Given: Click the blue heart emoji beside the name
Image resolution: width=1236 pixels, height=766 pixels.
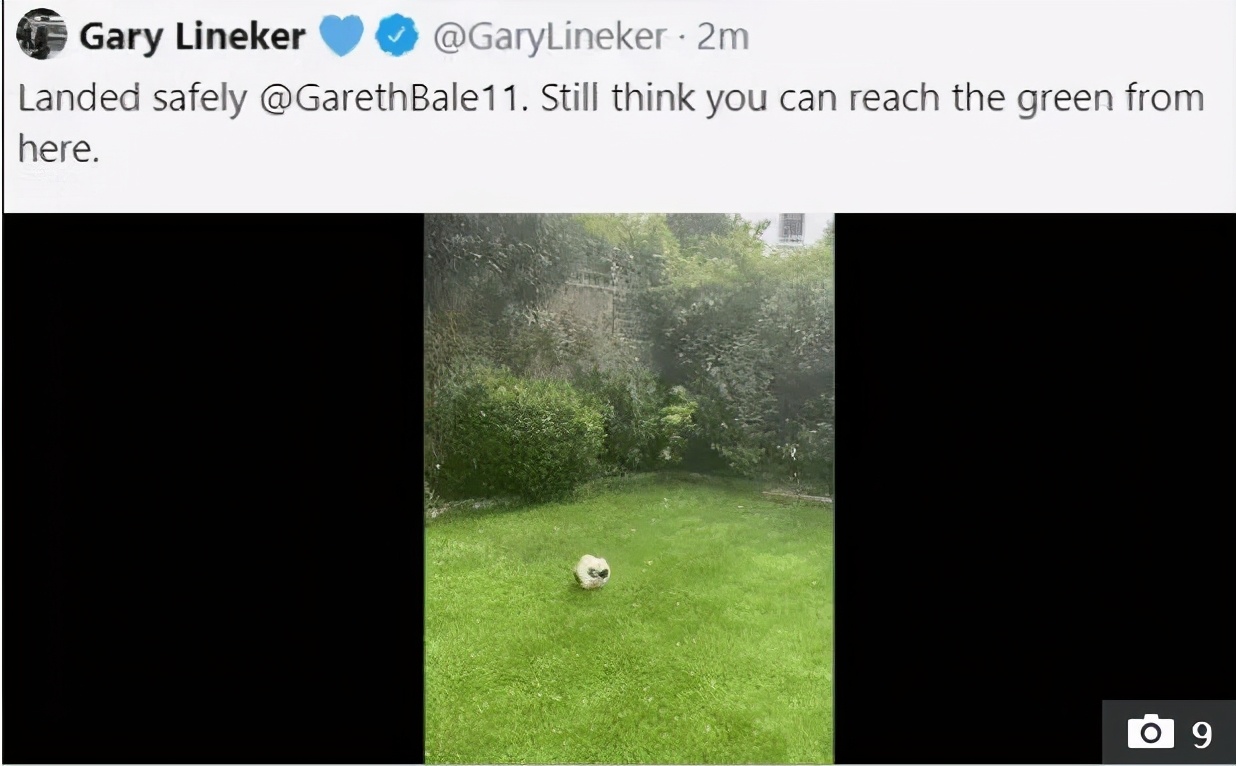Looking at the screenshot, I should [x=341, y=37].
